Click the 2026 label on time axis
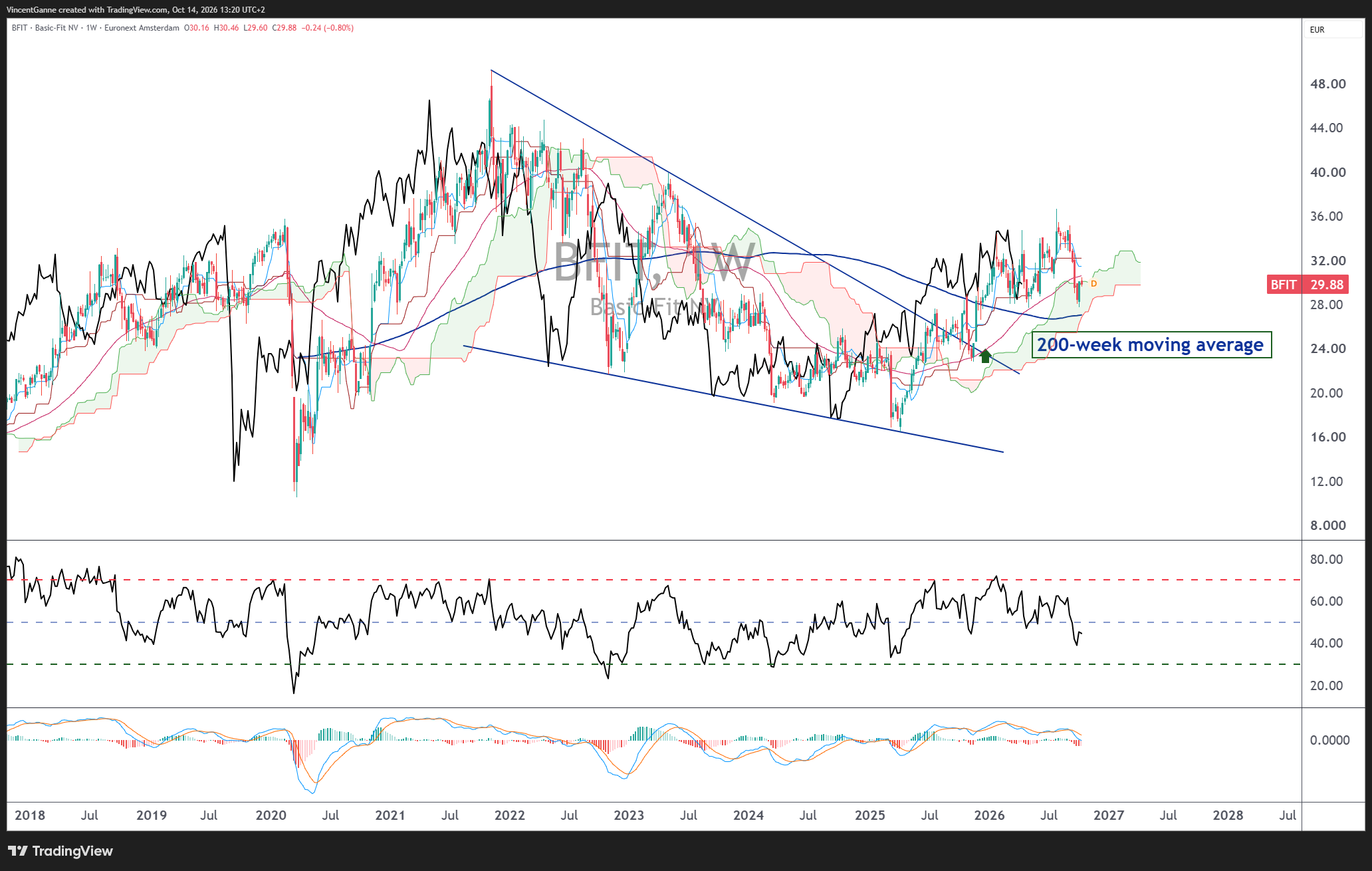The height and width of the screenshot is (871, 1372). pos(989,815)
